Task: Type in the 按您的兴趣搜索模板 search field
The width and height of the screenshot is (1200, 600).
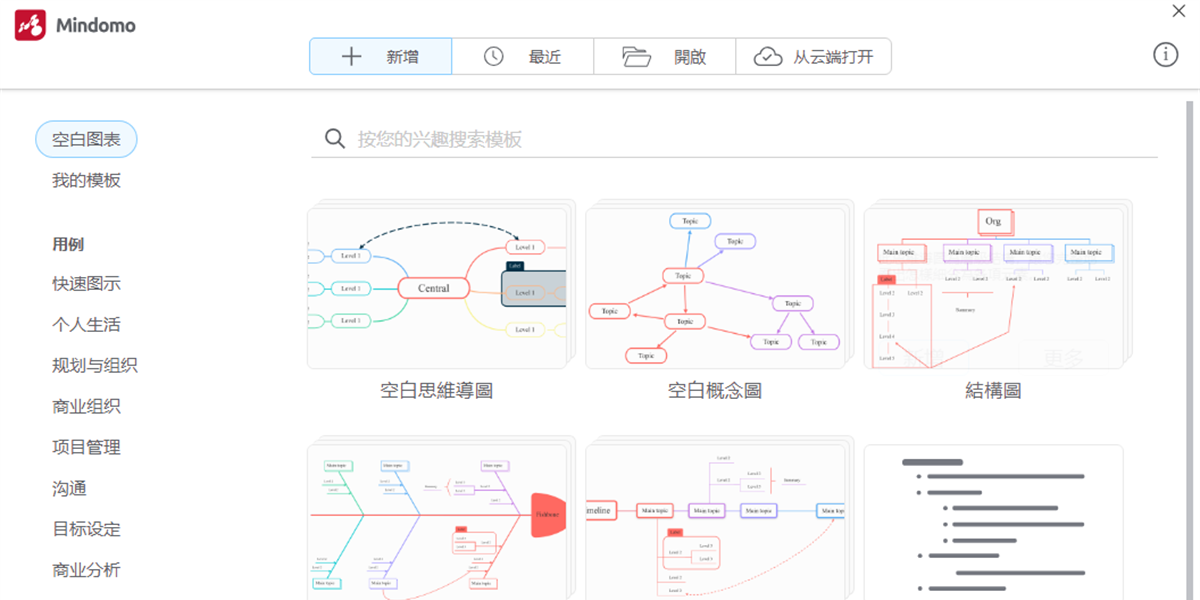Action: coord(750,139)
